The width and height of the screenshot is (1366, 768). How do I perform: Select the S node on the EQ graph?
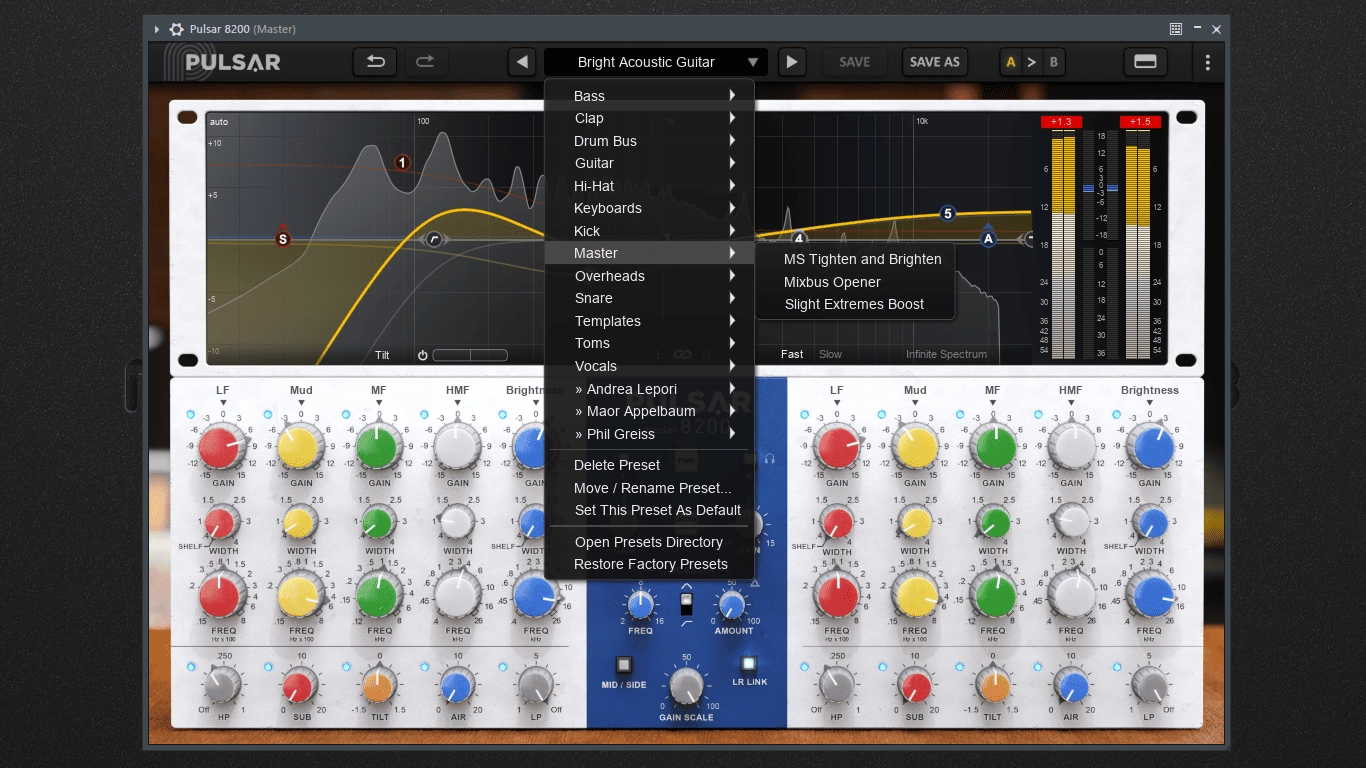(x=283, y=239)
